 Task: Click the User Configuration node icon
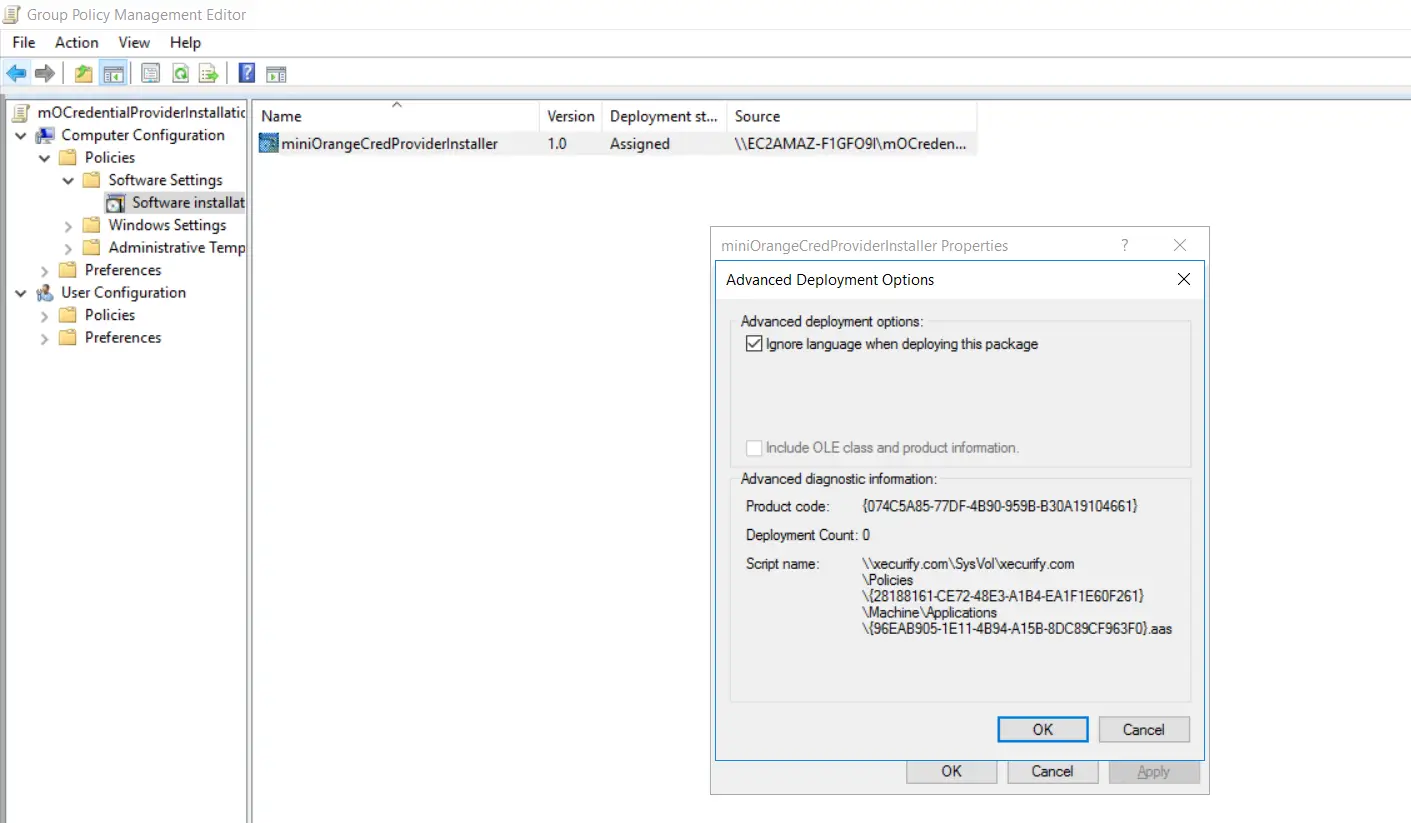pos(46,293)
